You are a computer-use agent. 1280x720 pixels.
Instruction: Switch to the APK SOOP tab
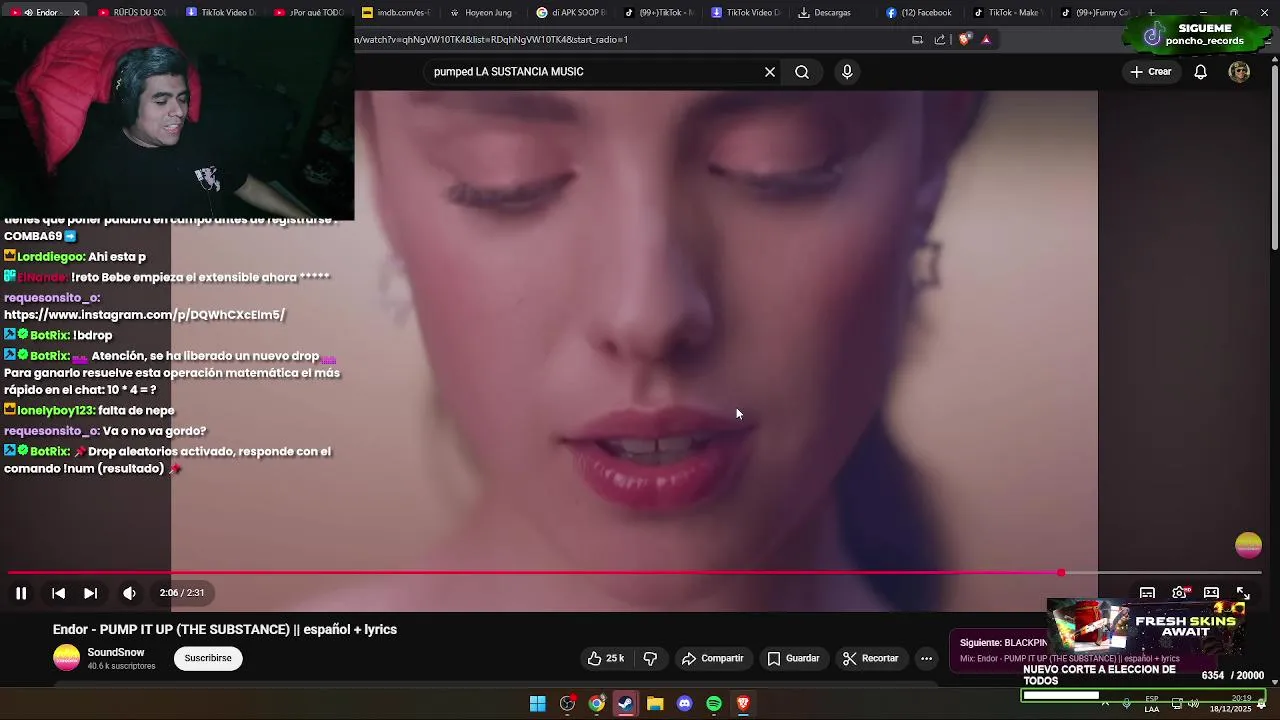pyautogui.click(x=570, y=13)
